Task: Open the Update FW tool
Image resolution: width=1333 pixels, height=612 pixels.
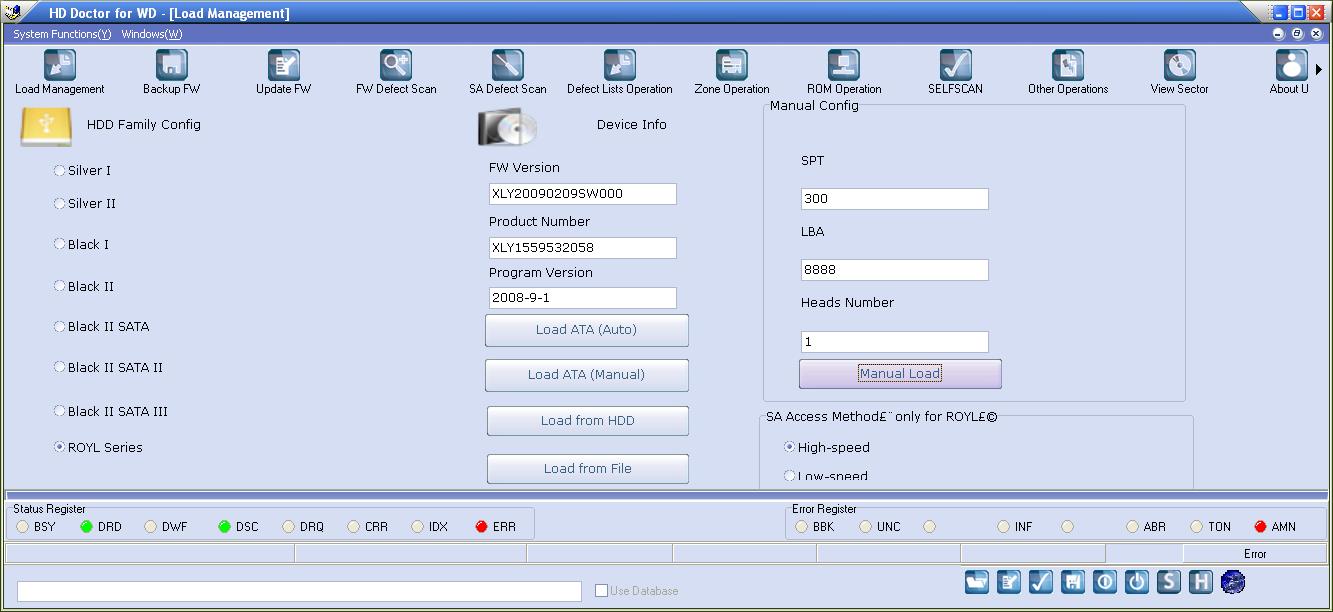Action: 284,66
